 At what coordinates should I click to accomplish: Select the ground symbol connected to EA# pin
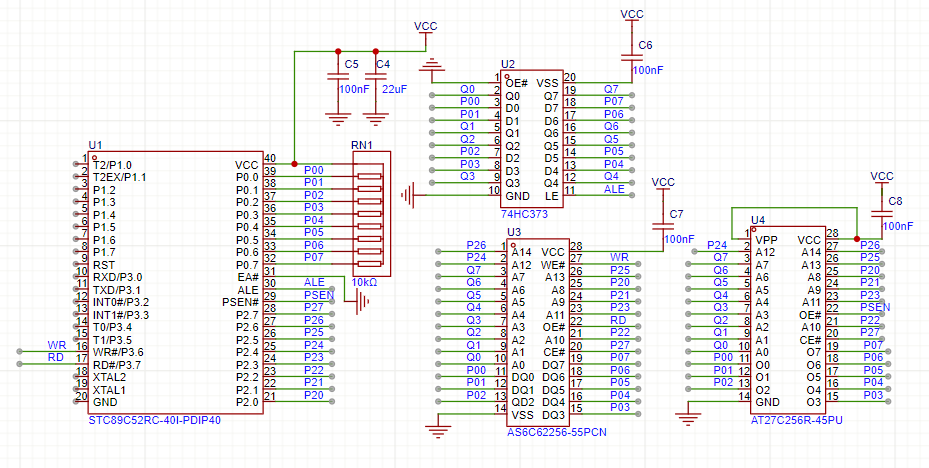(362, 302)
